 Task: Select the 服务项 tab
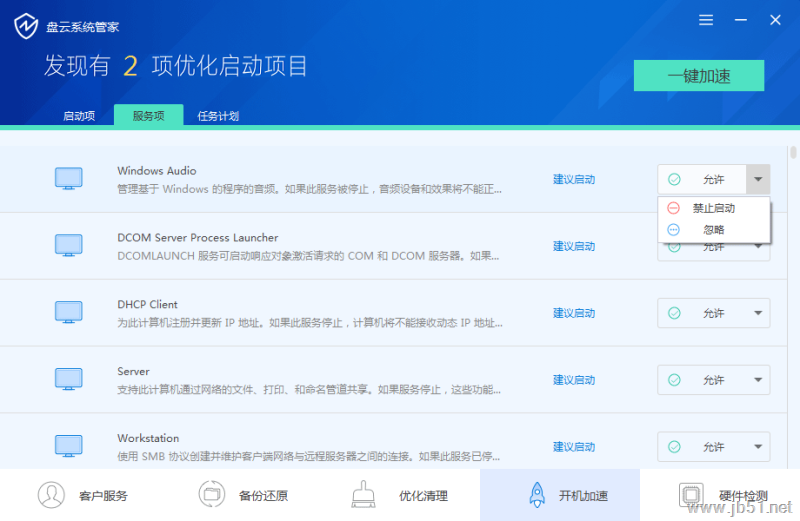(x=148, y=115)
